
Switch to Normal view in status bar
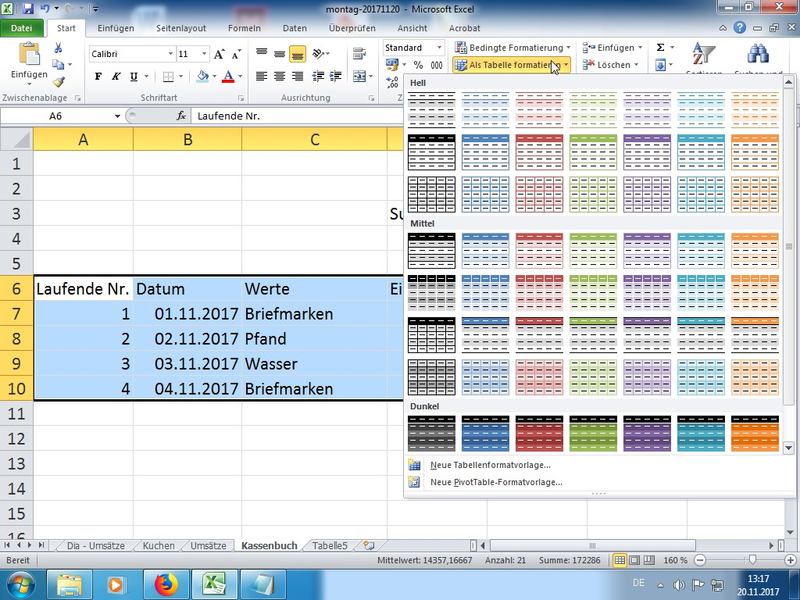pos(619,560)
